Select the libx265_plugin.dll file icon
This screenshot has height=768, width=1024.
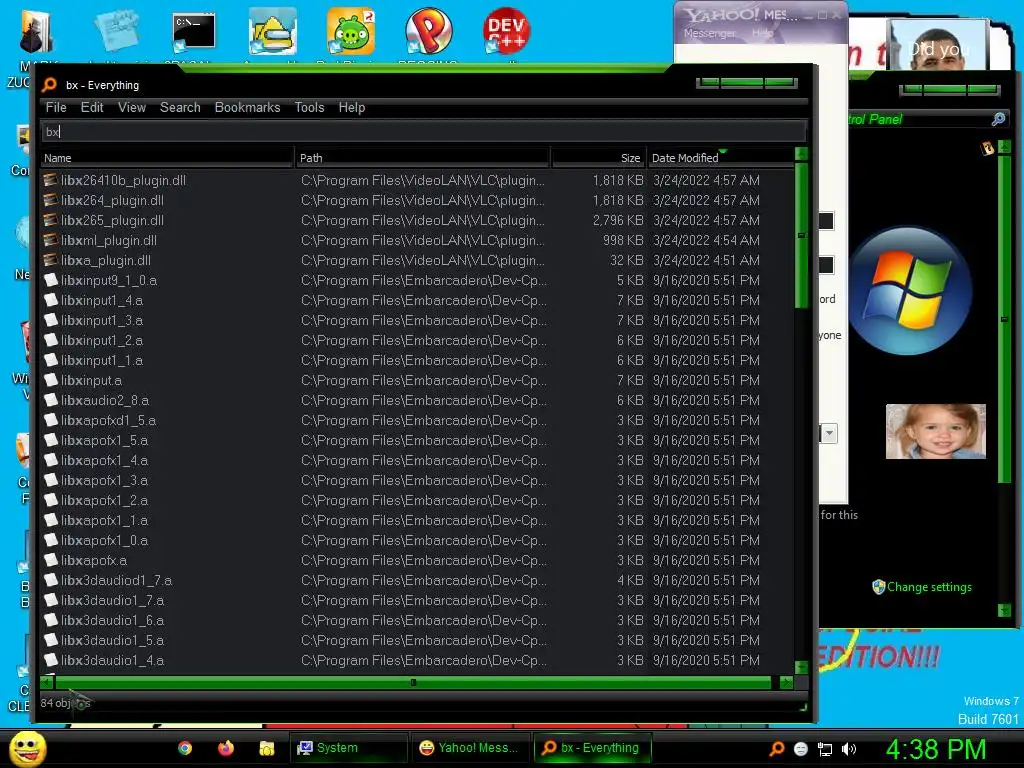[x=50, y=220]
